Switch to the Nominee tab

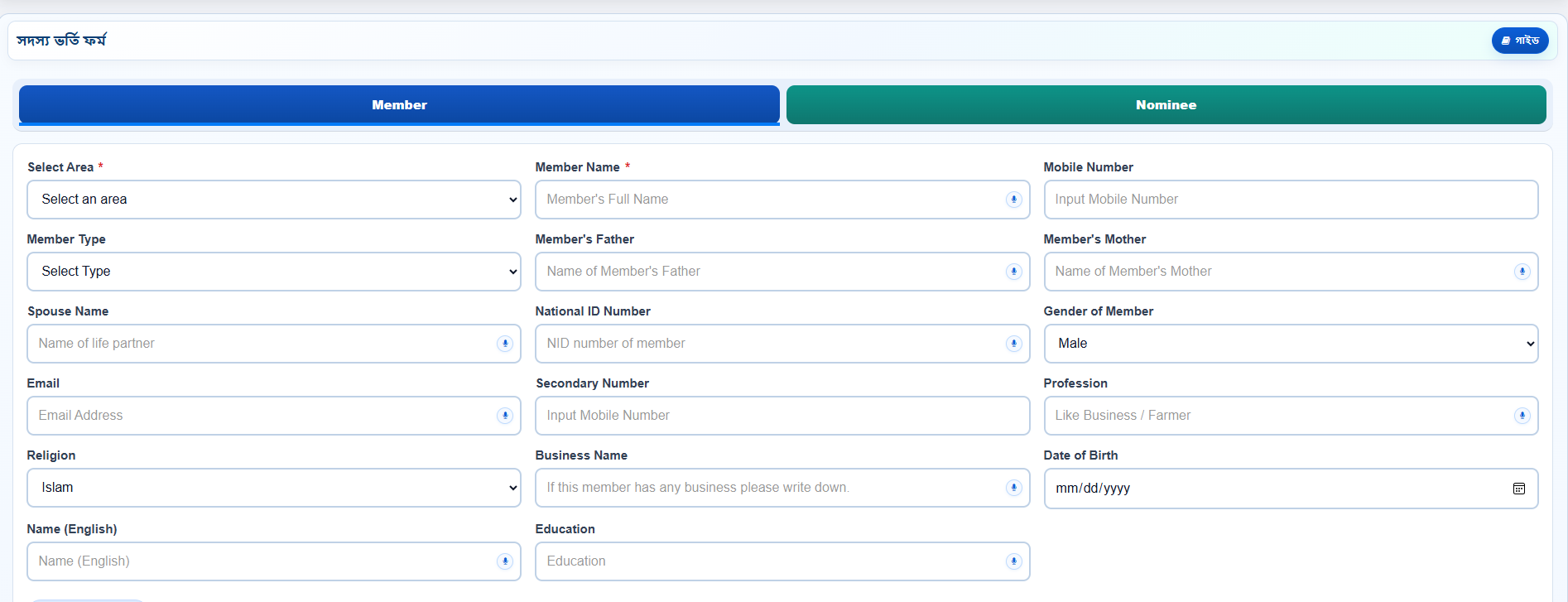[x=1166, y=105]
